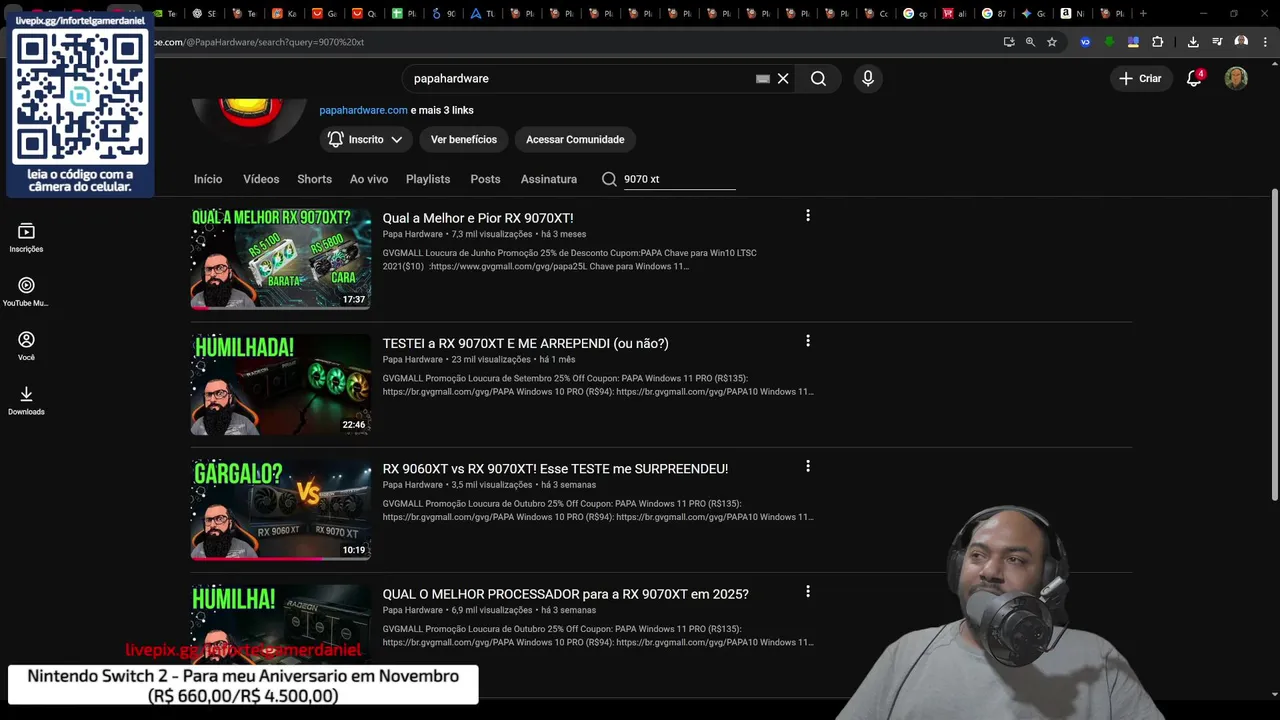Open the new tab plus button

tap(1143, 13)
